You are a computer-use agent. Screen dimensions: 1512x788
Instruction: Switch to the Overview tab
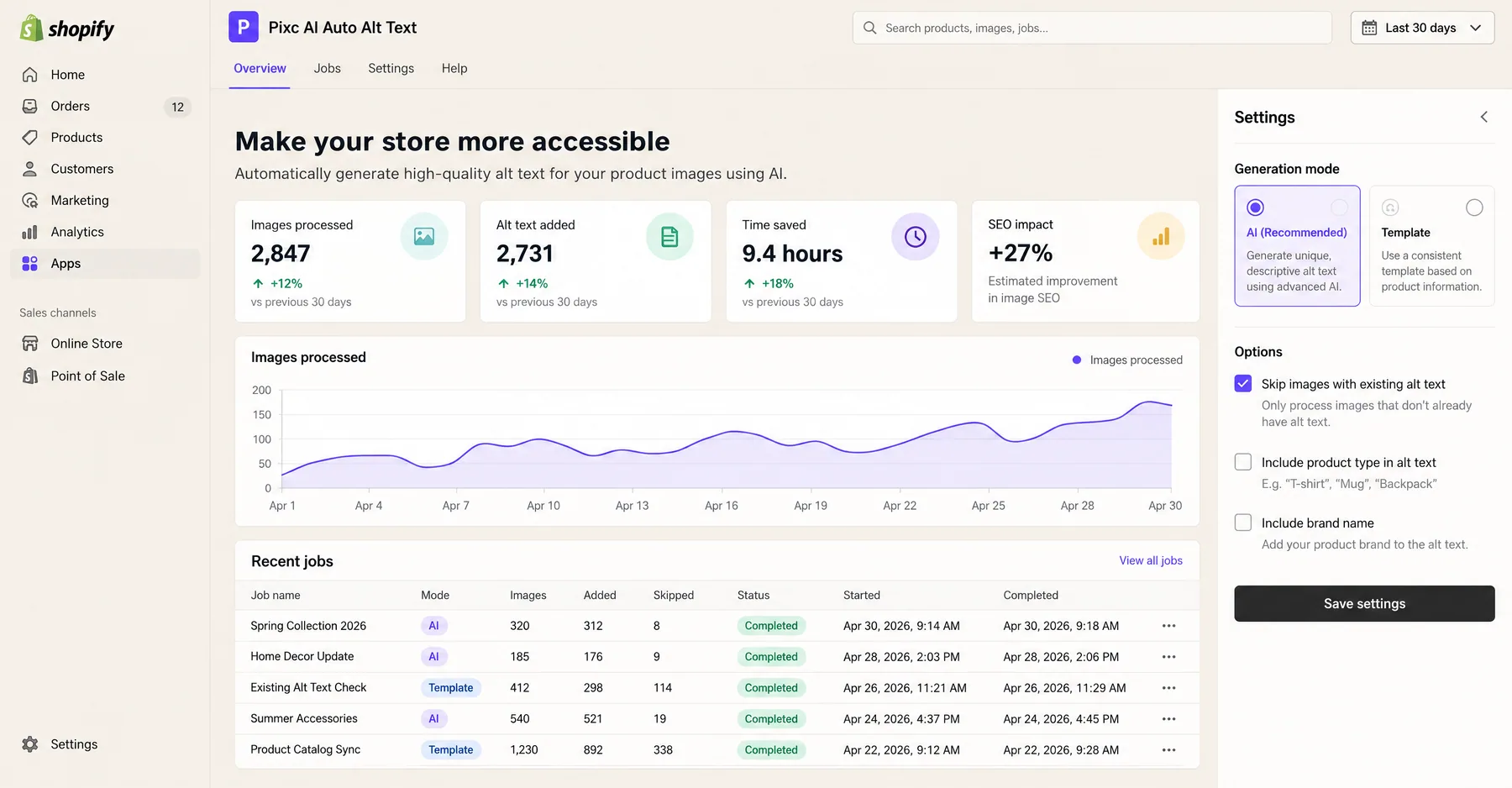pyautogui.click(x=260, y=68)
